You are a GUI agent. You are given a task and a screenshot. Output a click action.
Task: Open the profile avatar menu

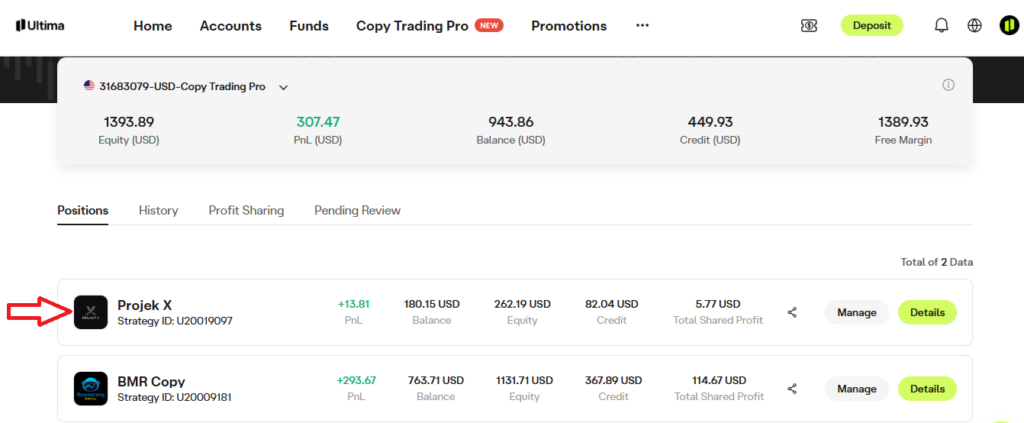coord(1009,25)
